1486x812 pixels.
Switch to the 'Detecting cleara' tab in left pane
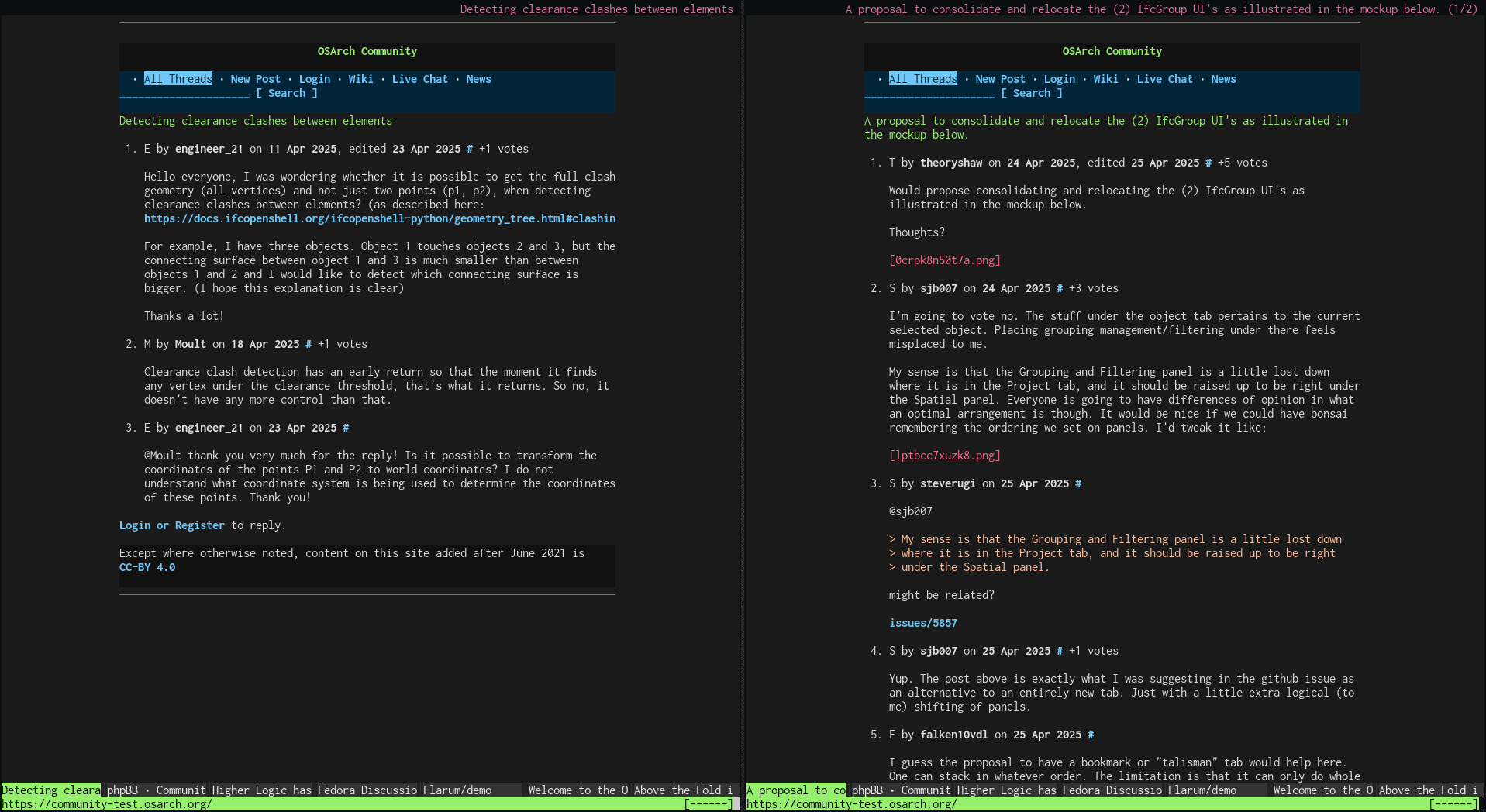[51, 790]
